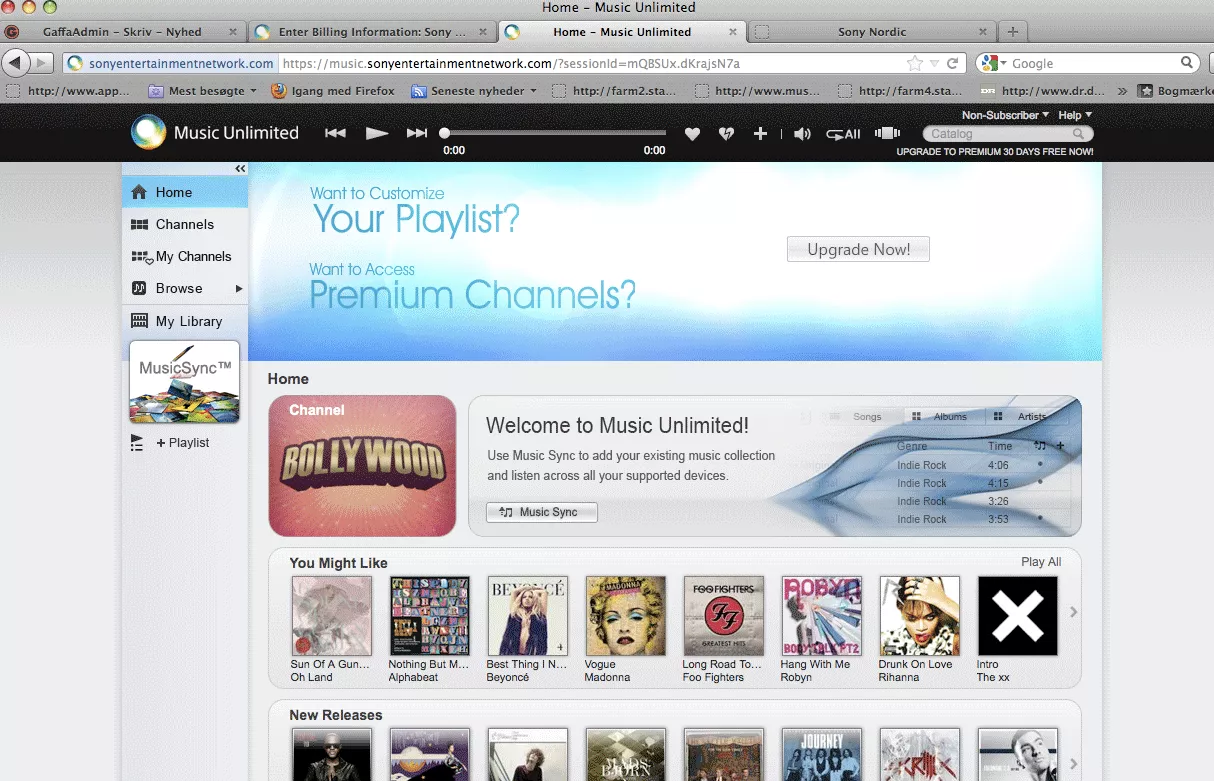This screenshot has width=1214, height=781.
Task: Click the playback progress slider handle
Action: click(x=445, y=133)
